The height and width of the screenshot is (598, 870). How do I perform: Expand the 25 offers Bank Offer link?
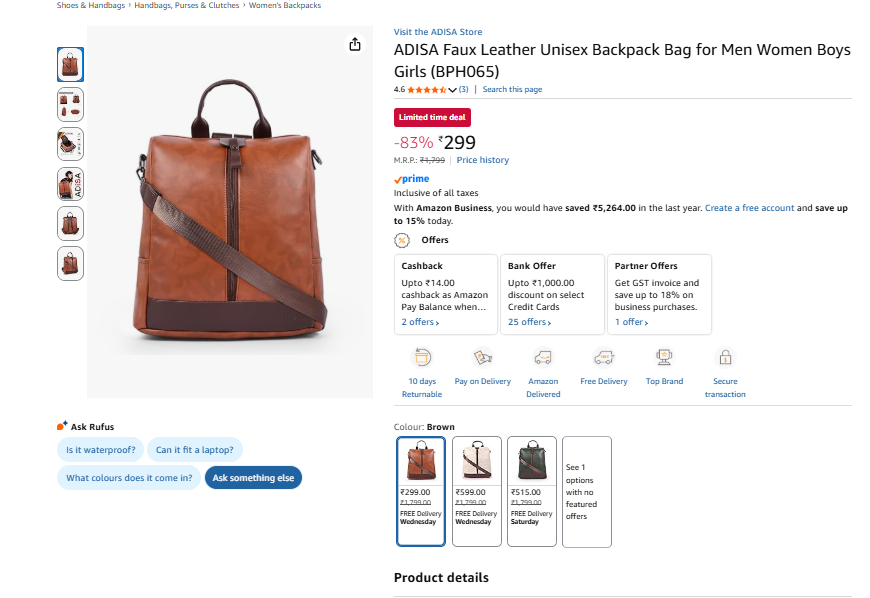coord(529,322)
